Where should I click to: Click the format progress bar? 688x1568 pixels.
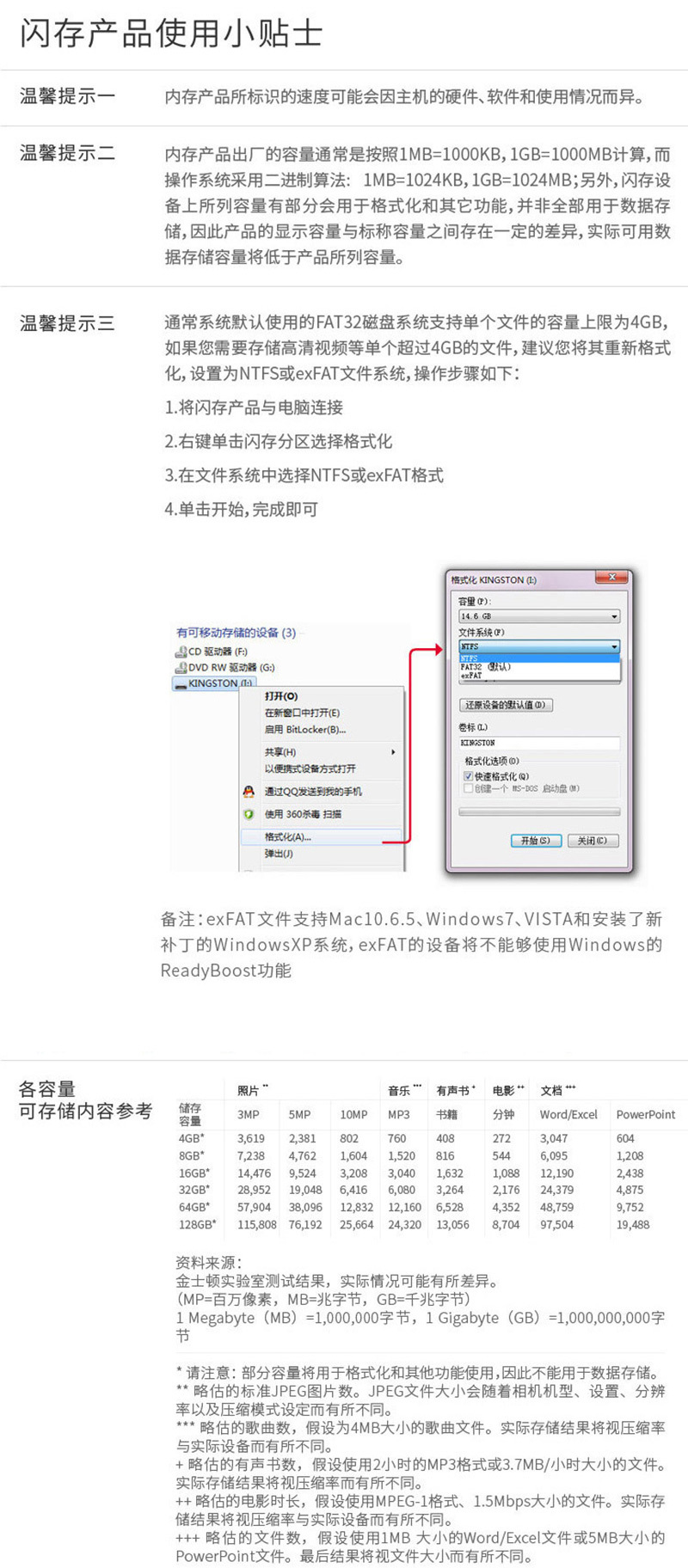click(x=539, y=811)
